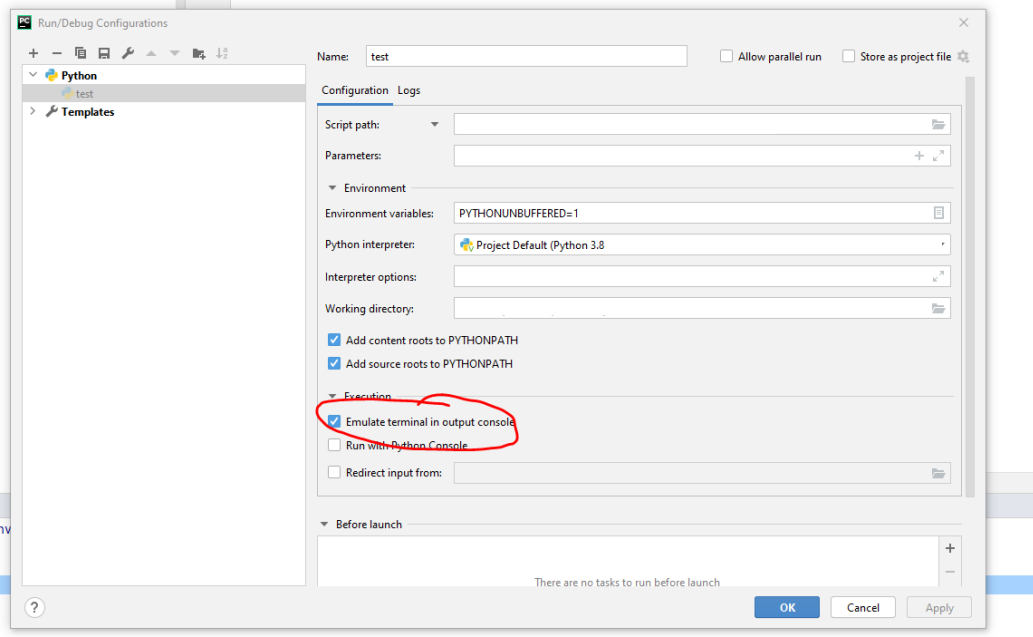Save the configuration with the disk icon
The height and width of the screenshot is (637, 1033).
pyautogui.click(x=104, y=53)
